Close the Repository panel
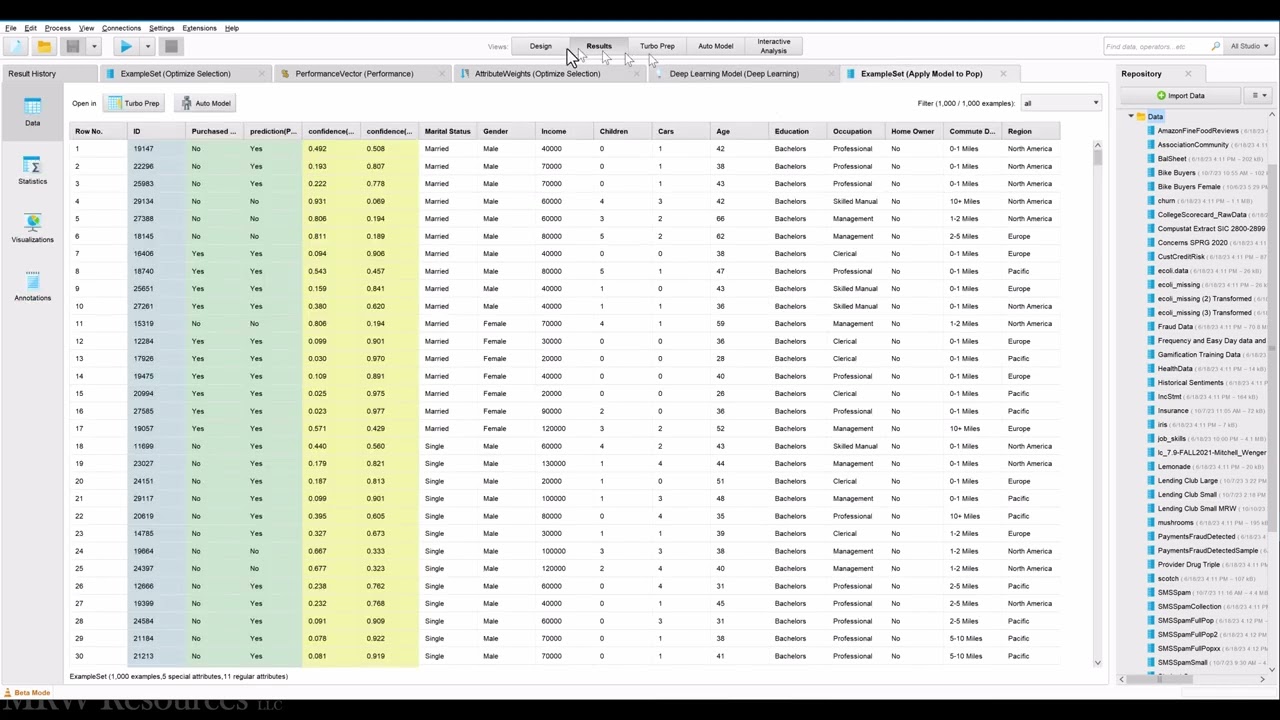1280x720 pixels. click(x=1188, y=74)
